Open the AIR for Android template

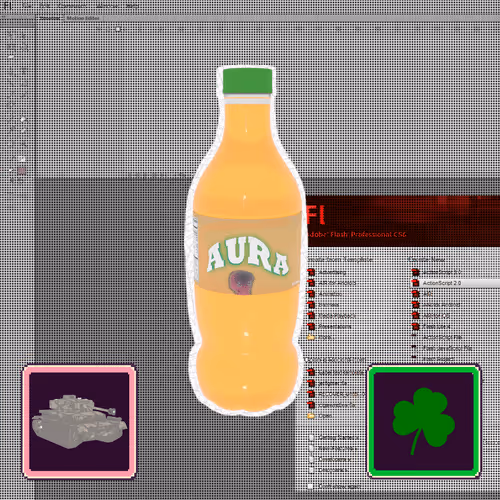coord(337,283)
